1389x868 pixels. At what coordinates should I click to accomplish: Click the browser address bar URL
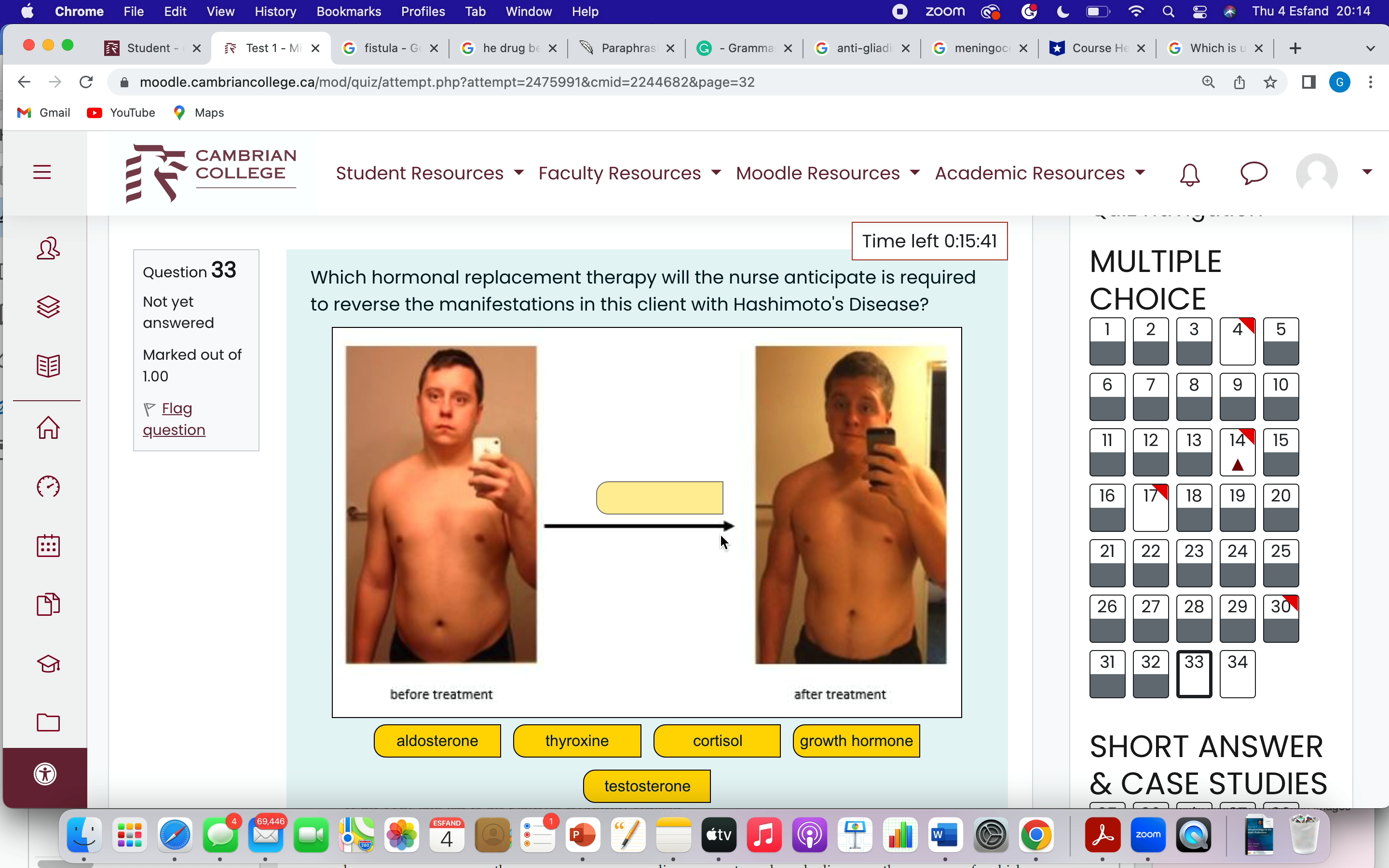(x=447, y=82)
